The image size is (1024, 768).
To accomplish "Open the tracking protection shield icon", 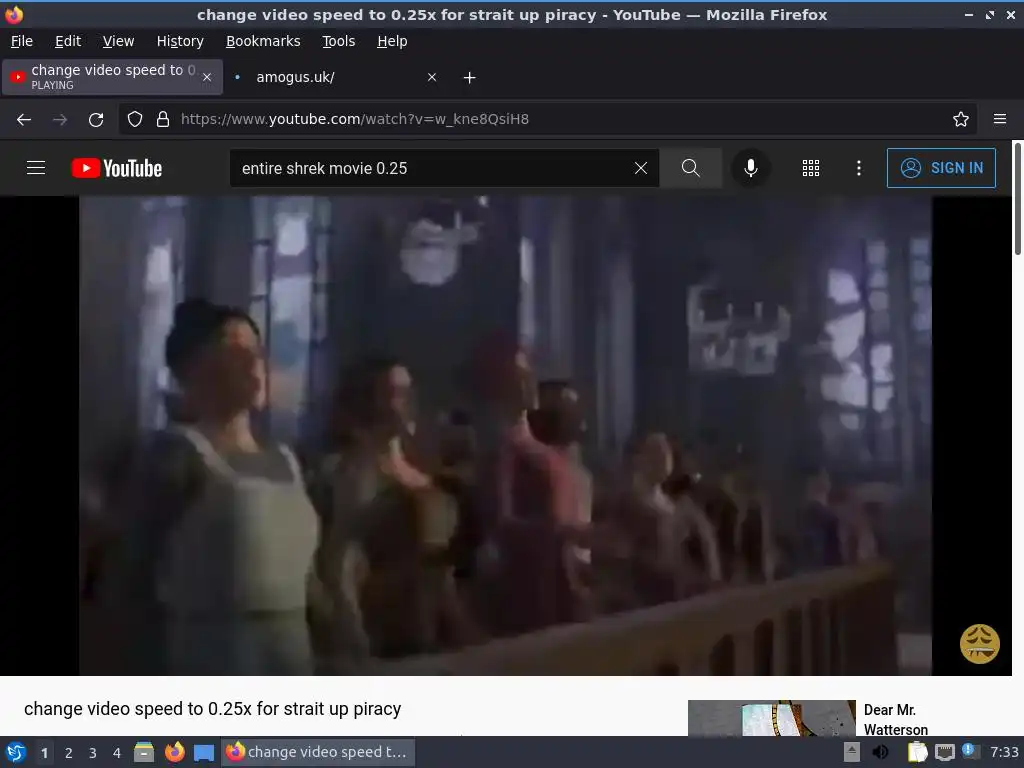I will 135,120.
